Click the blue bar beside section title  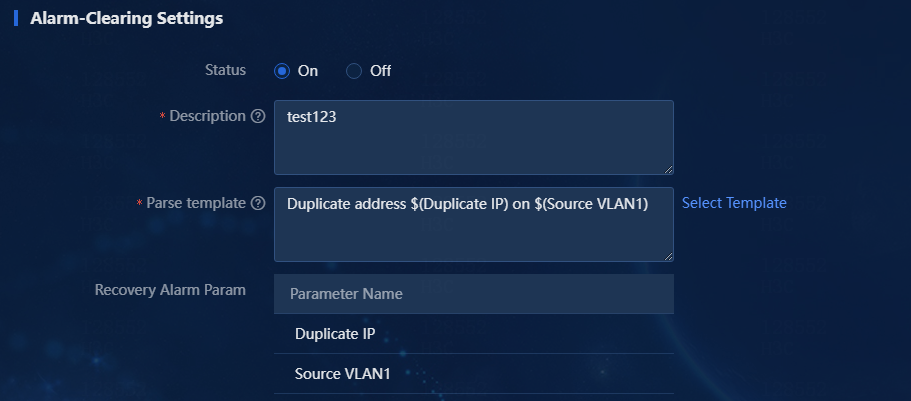pyautogui.click(x=16, y=19)
